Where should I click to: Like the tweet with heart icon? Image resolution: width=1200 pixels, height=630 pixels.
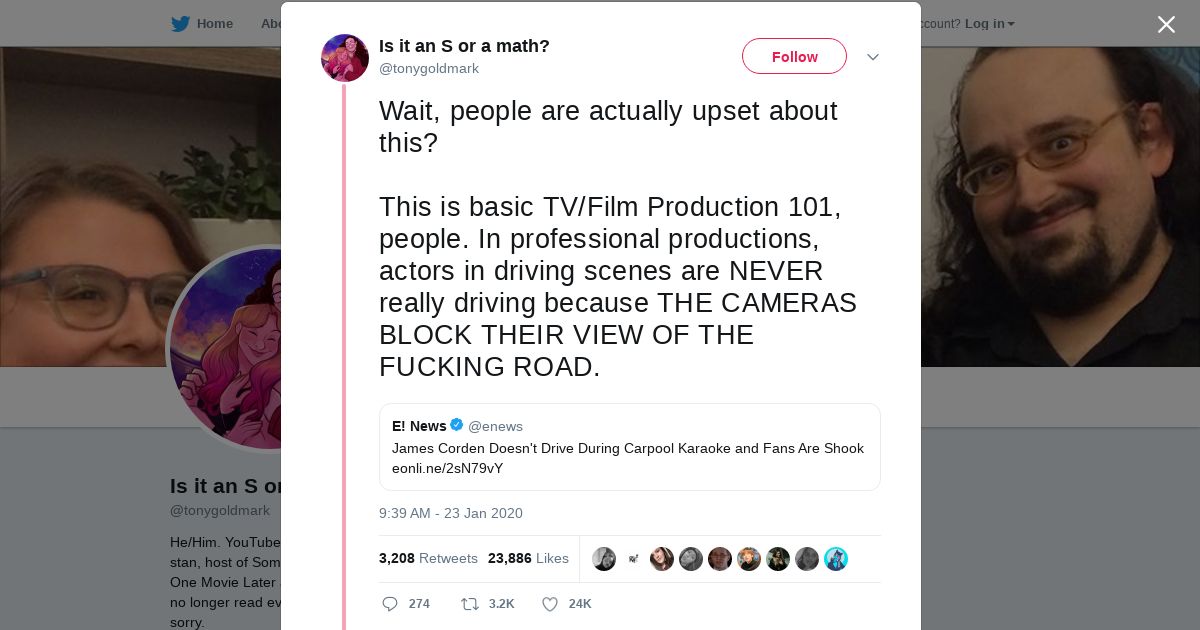click(x=549, y=604)
